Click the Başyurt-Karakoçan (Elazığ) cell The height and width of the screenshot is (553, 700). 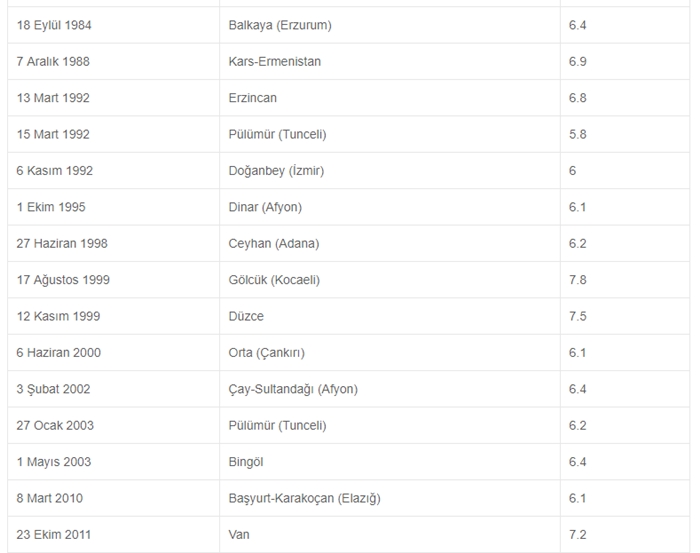(304, 498)
